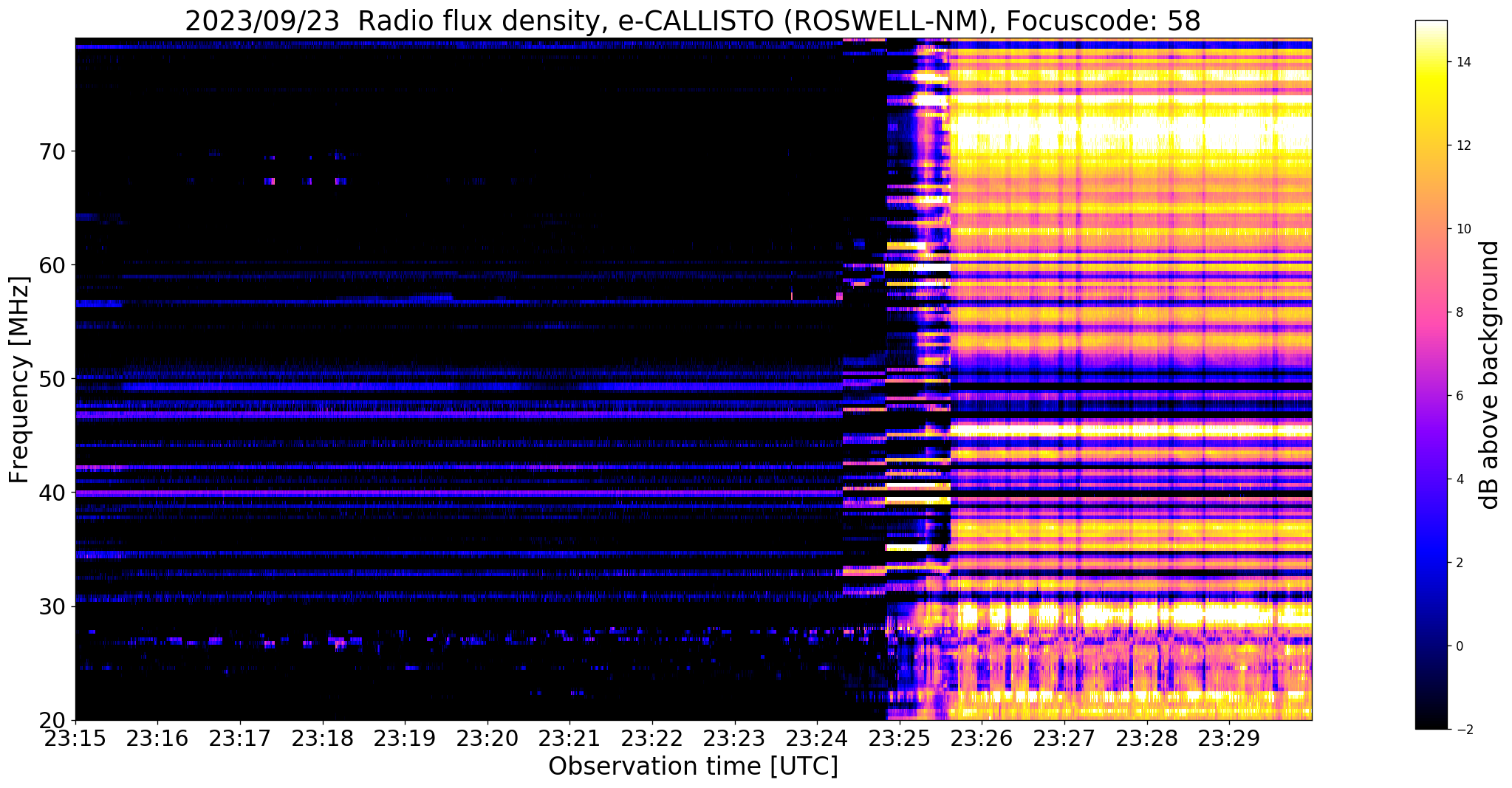Click the 23:16 time tick label
The height and width of the screenshot is (788, 1512).
point(157,738)
